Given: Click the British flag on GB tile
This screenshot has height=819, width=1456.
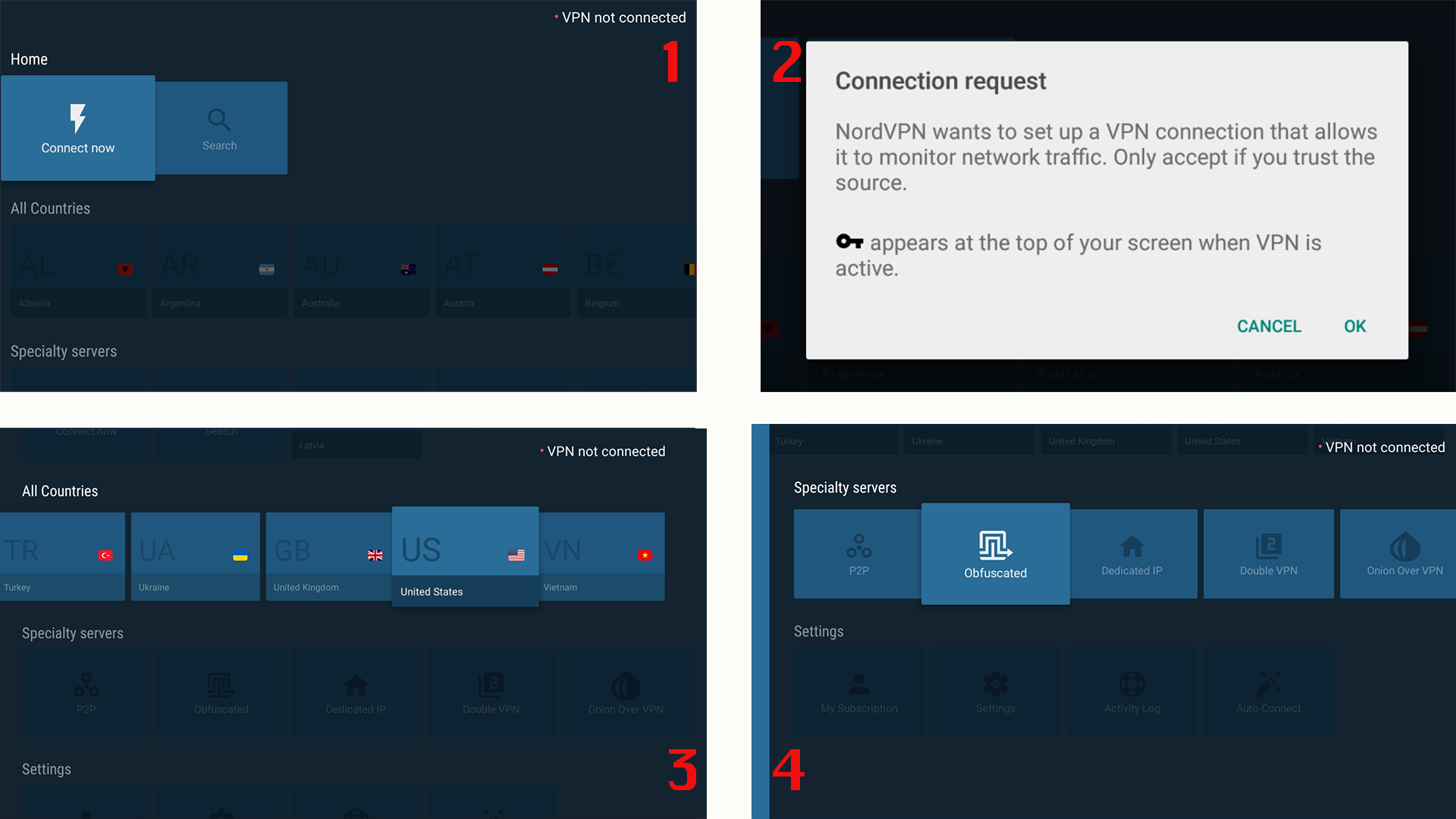Looking at the screenshot, I should click(375, 555).
